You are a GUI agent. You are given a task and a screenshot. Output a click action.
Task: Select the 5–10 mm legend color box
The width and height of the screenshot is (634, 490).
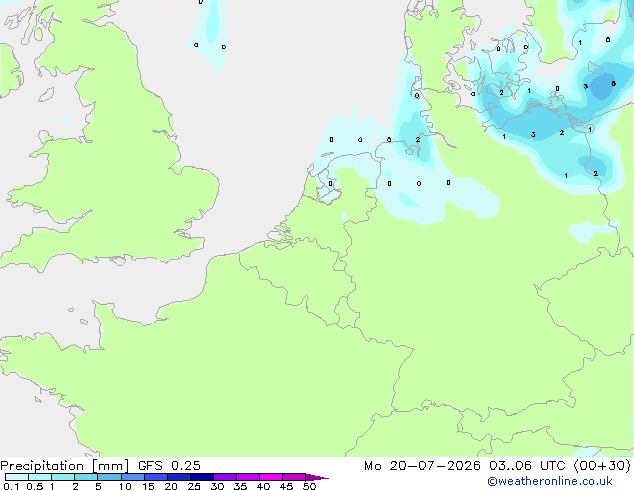click(109, 477)
